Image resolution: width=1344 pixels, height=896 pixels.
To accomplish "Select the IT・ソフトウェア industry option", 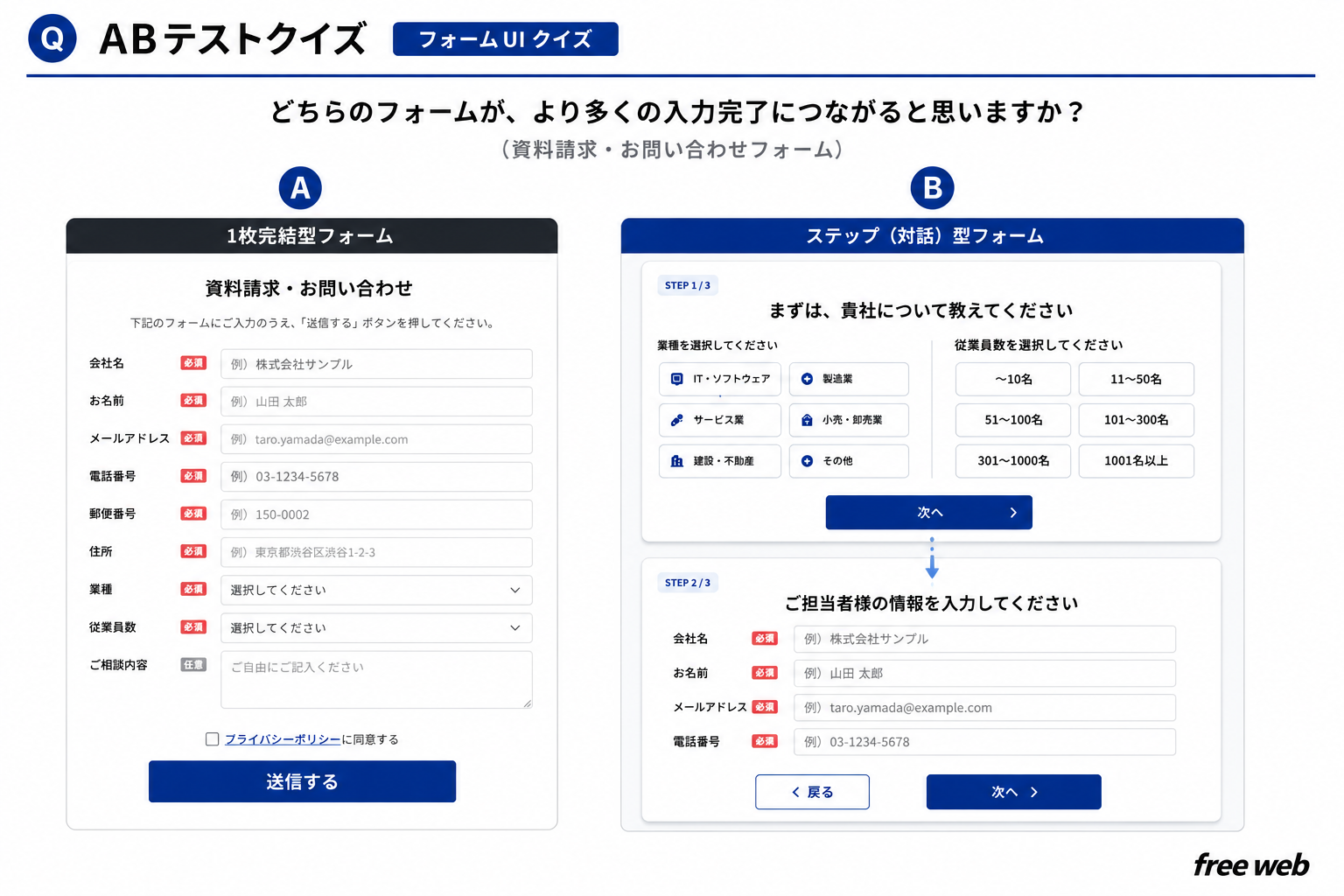I will [719, 379].
